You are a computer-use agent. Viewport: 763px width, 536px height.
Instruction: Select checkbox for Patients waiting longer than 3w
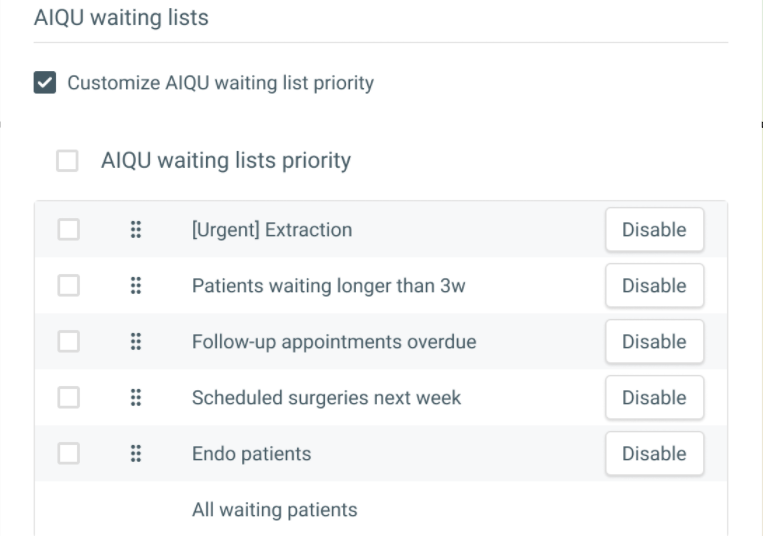pyautogui.click(x=68, y=286)
